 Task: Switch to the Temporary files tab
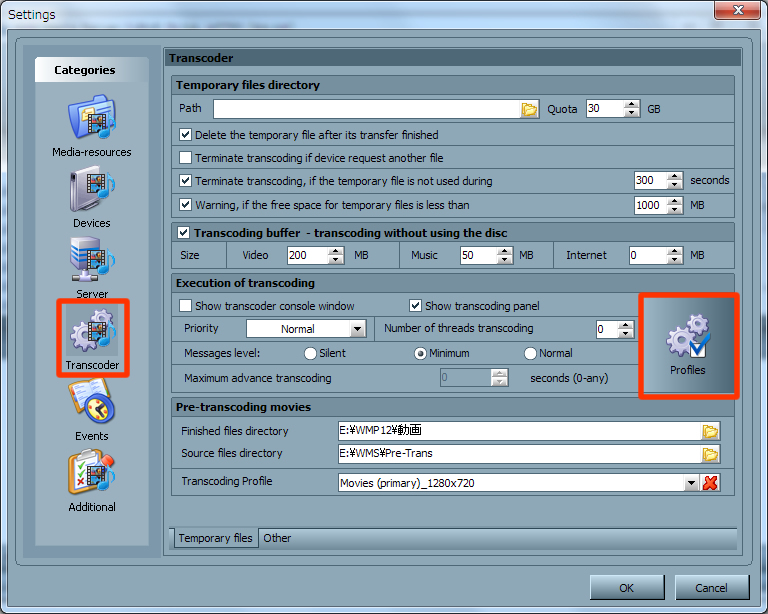(216, 538)
